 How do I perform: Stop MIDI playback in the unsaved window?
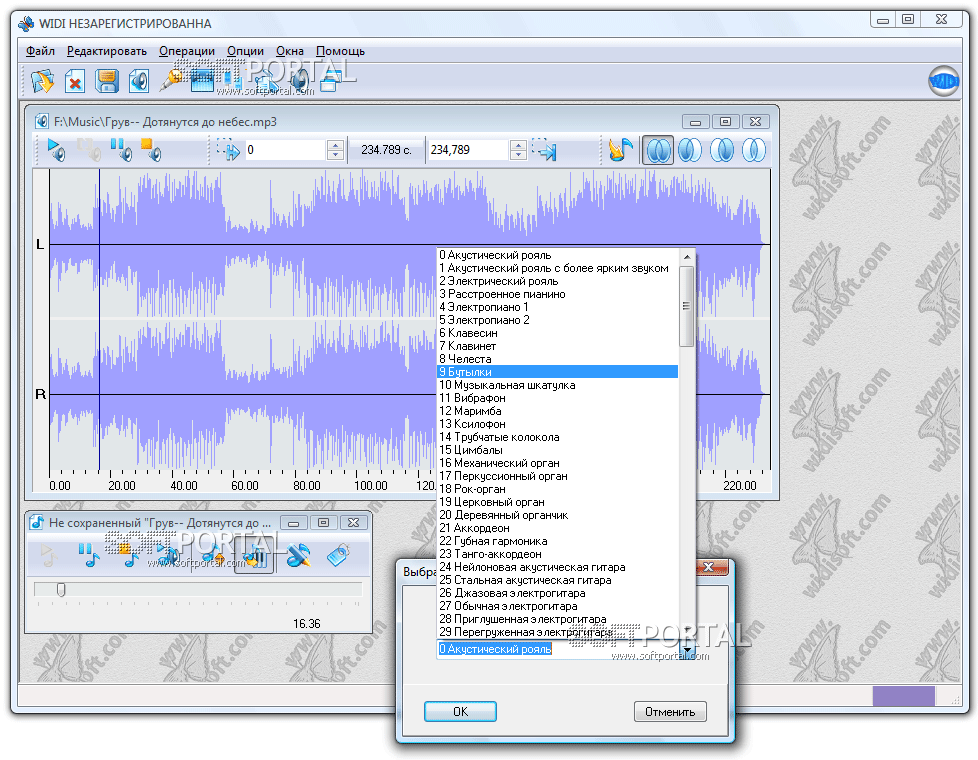pos(128,555)
